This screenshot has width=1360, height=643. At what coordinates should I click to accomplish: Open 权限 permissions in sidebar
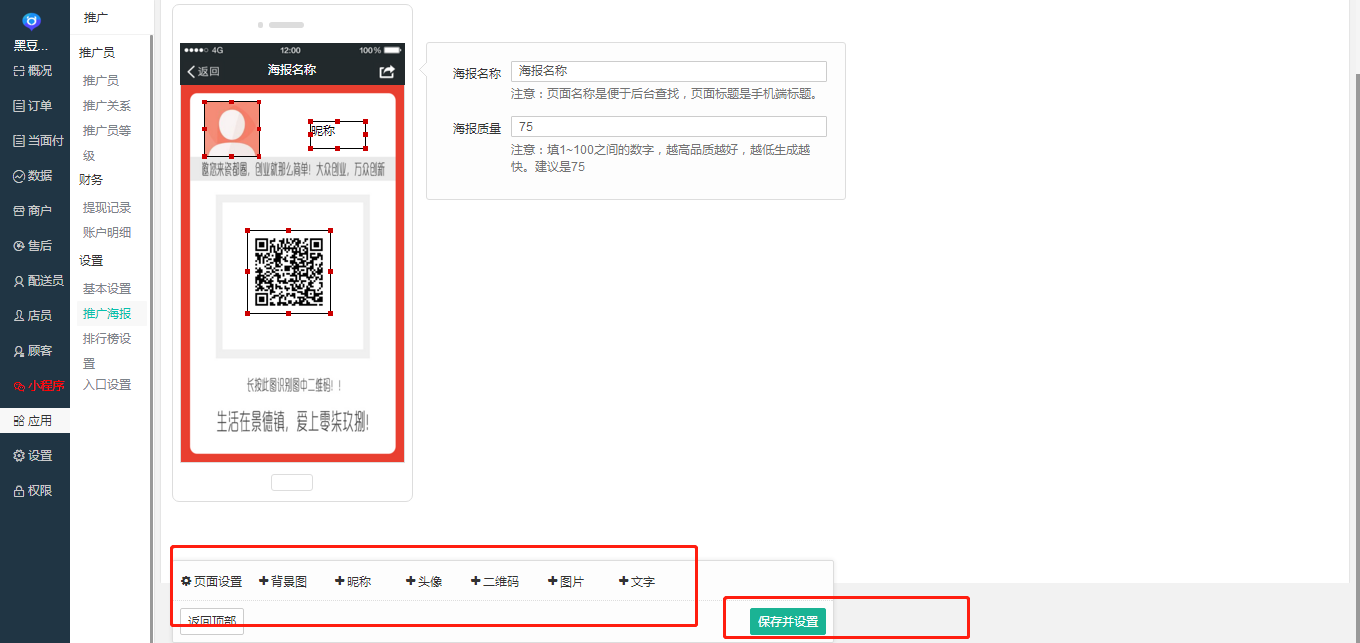33,490
